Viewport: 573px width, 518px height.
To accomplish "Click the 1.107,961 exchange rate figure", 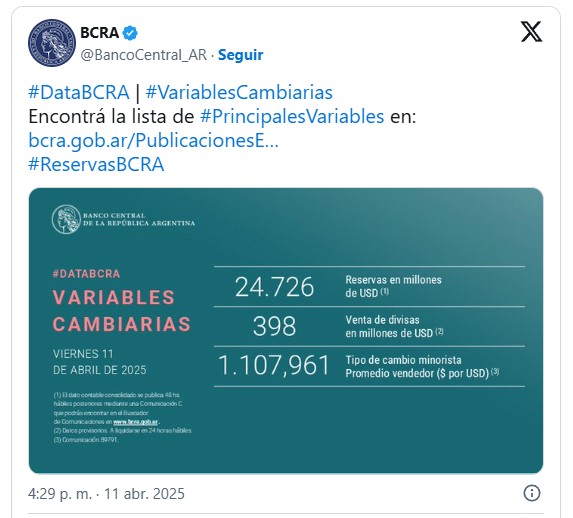I will [274, 366].
